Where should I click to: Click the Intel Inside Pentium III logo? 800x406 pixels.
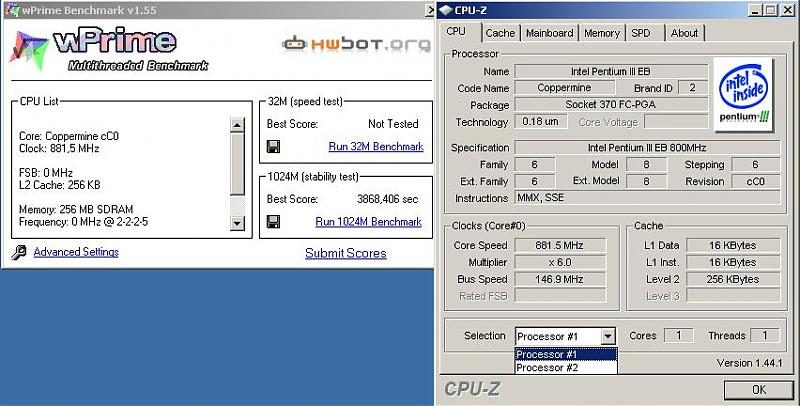(x=743, y=95)
